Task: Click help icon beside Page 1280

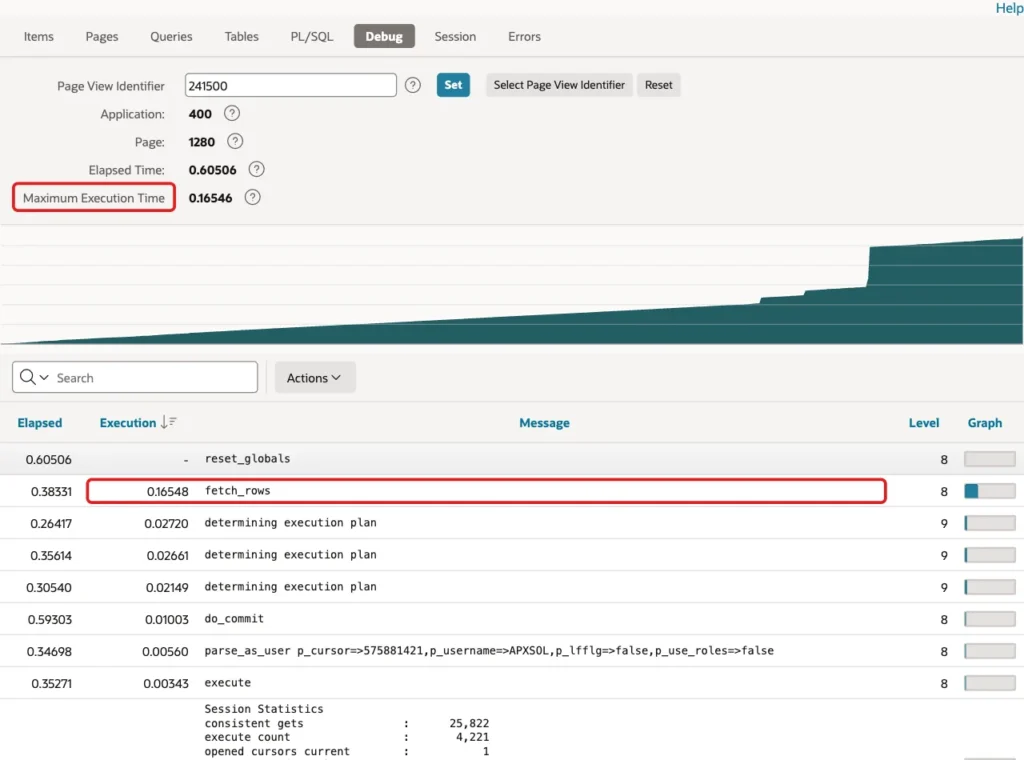Action: click(235, 142)
